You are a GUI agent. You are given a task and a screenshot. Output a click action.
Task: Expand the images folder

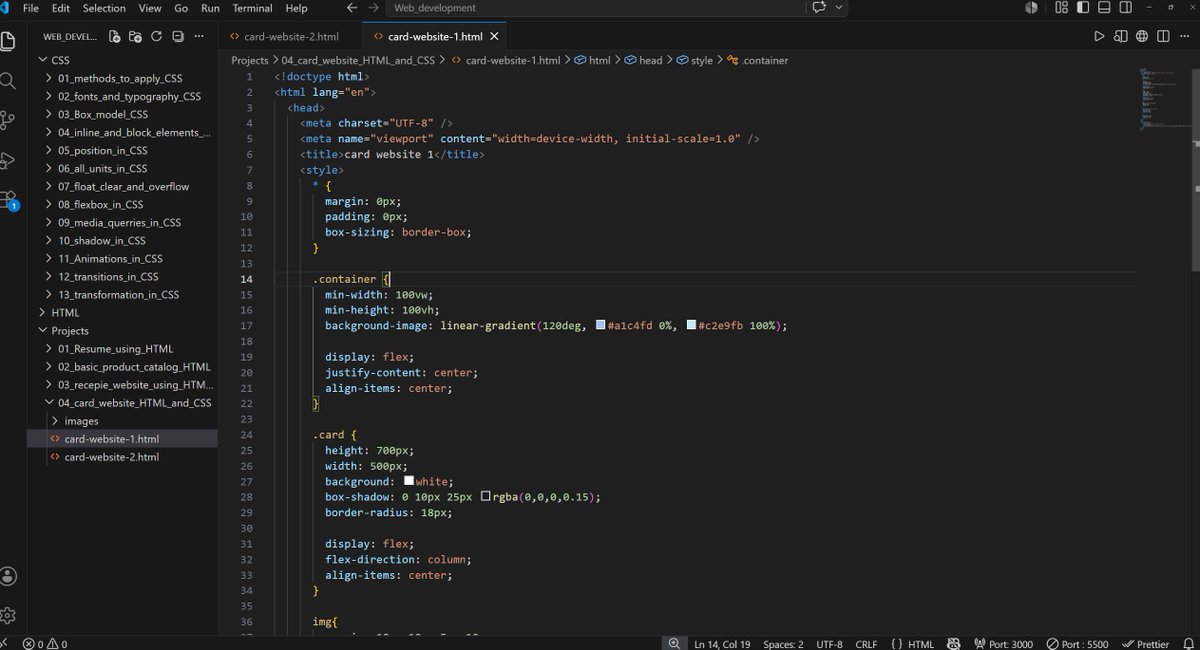tap(122, 420)
